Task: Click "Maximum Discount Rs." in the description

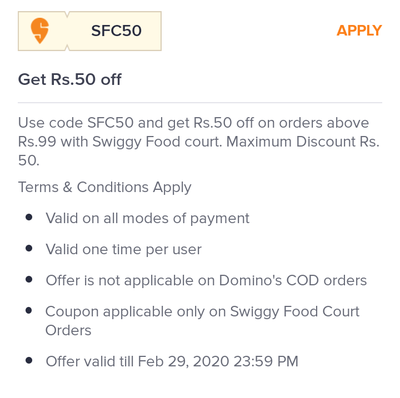Action: click(x=303, y=142)
